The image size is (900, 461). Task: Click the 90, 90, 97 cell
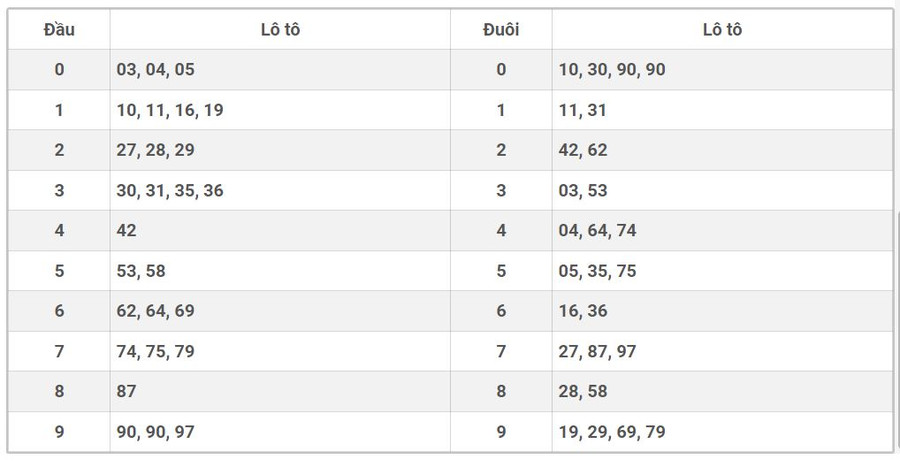pyautogui.click(x=156, y=432)
